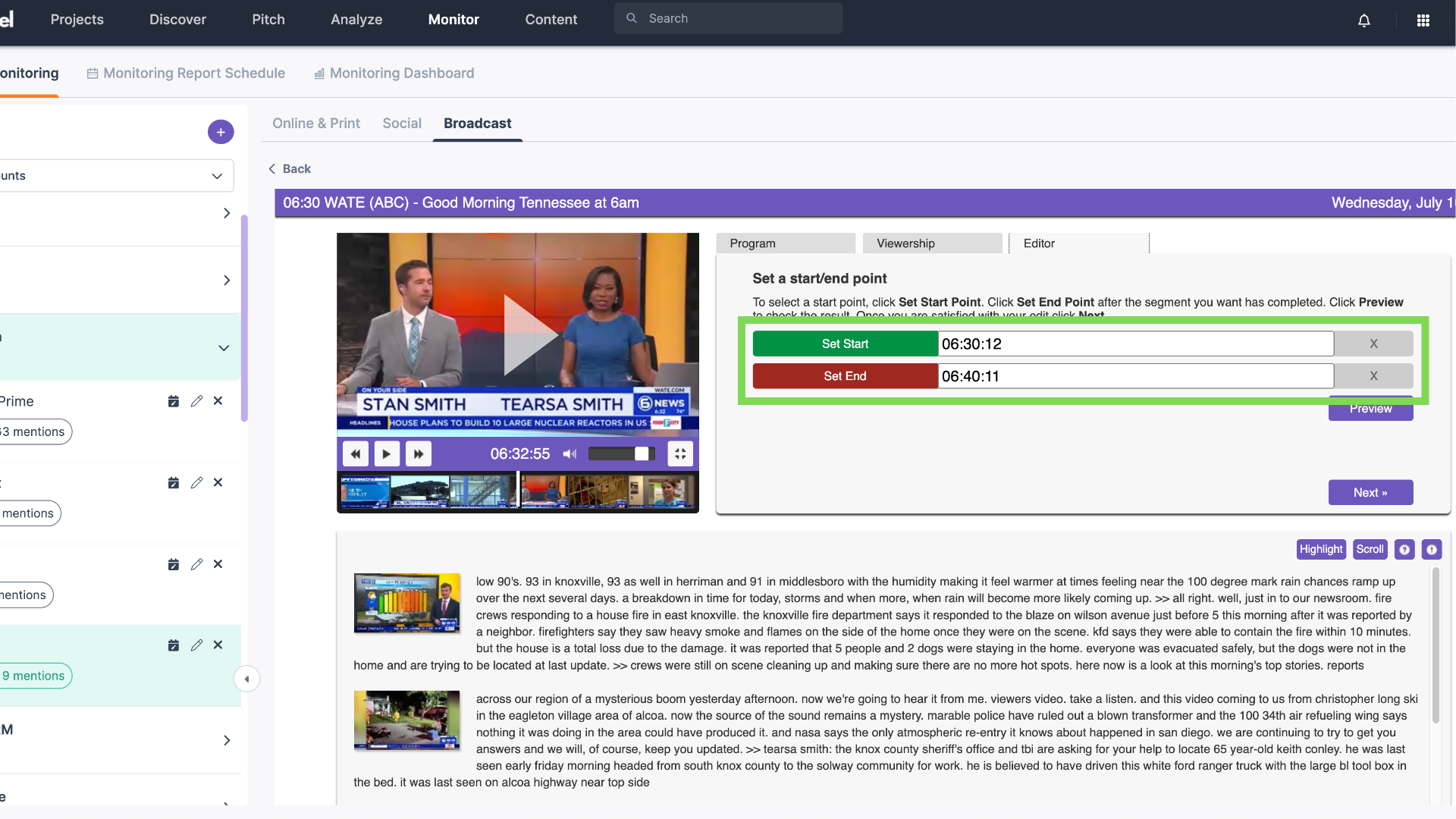
Task: Open Monitoring Dashboard
Action: (x=394, y=74)
